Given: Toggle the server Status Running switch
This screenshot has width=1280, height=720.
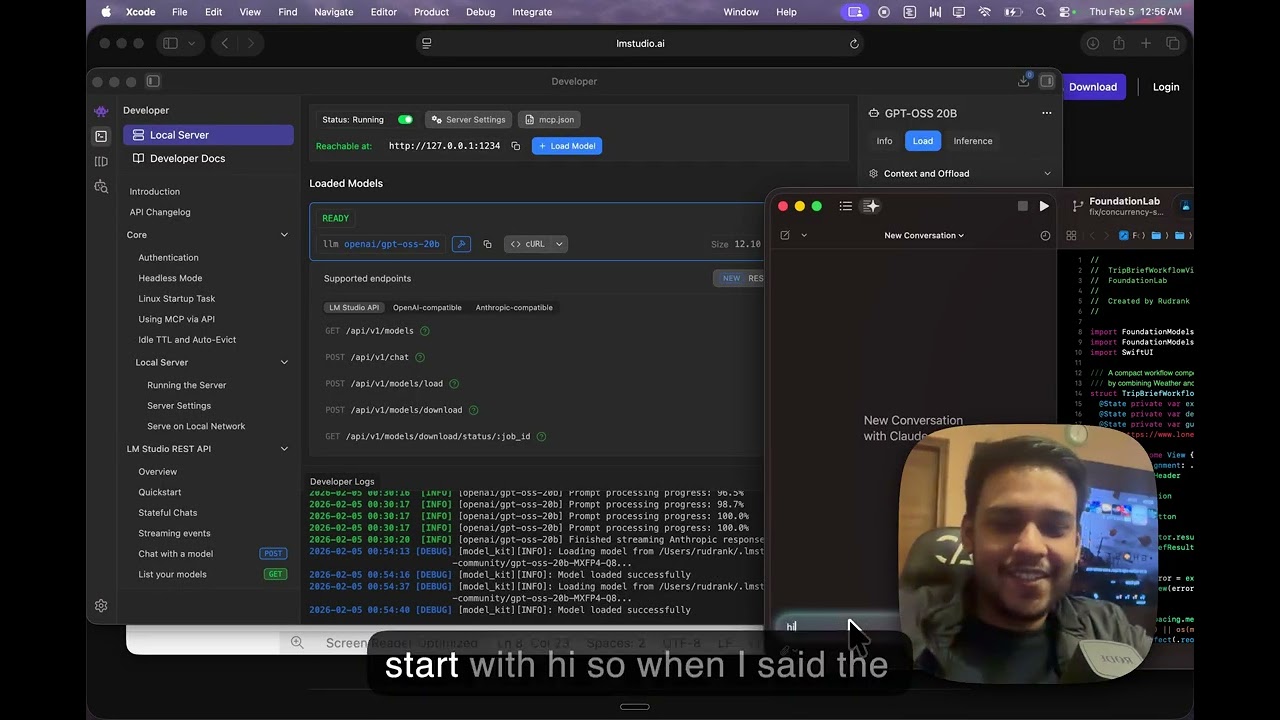Looking at the screenshot, I should [405, 120].
